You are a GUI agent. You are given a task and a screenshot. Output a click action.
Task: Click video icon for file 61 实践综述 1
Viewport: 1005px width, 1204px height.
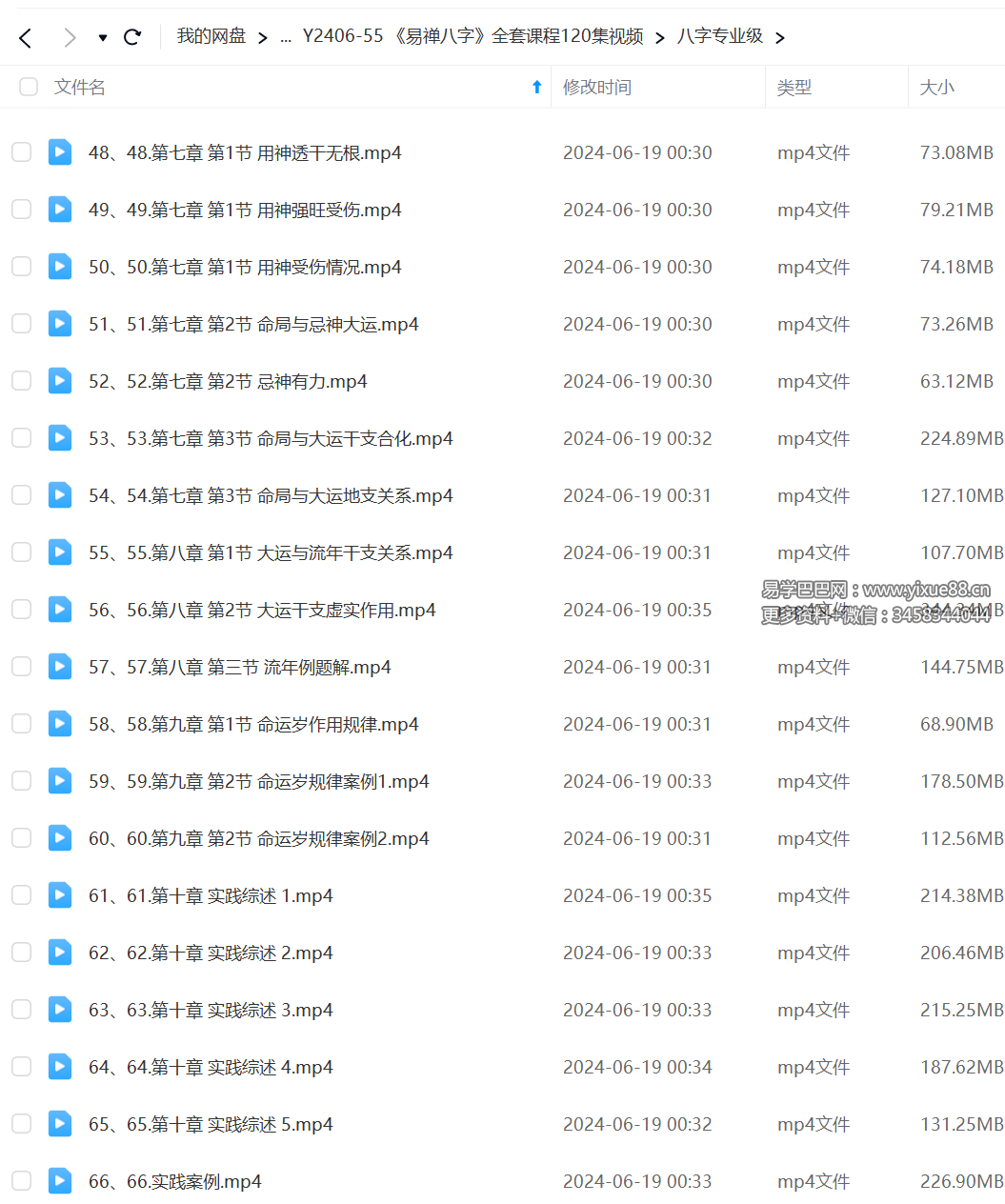pyautogui.click(x=60, y=895)
